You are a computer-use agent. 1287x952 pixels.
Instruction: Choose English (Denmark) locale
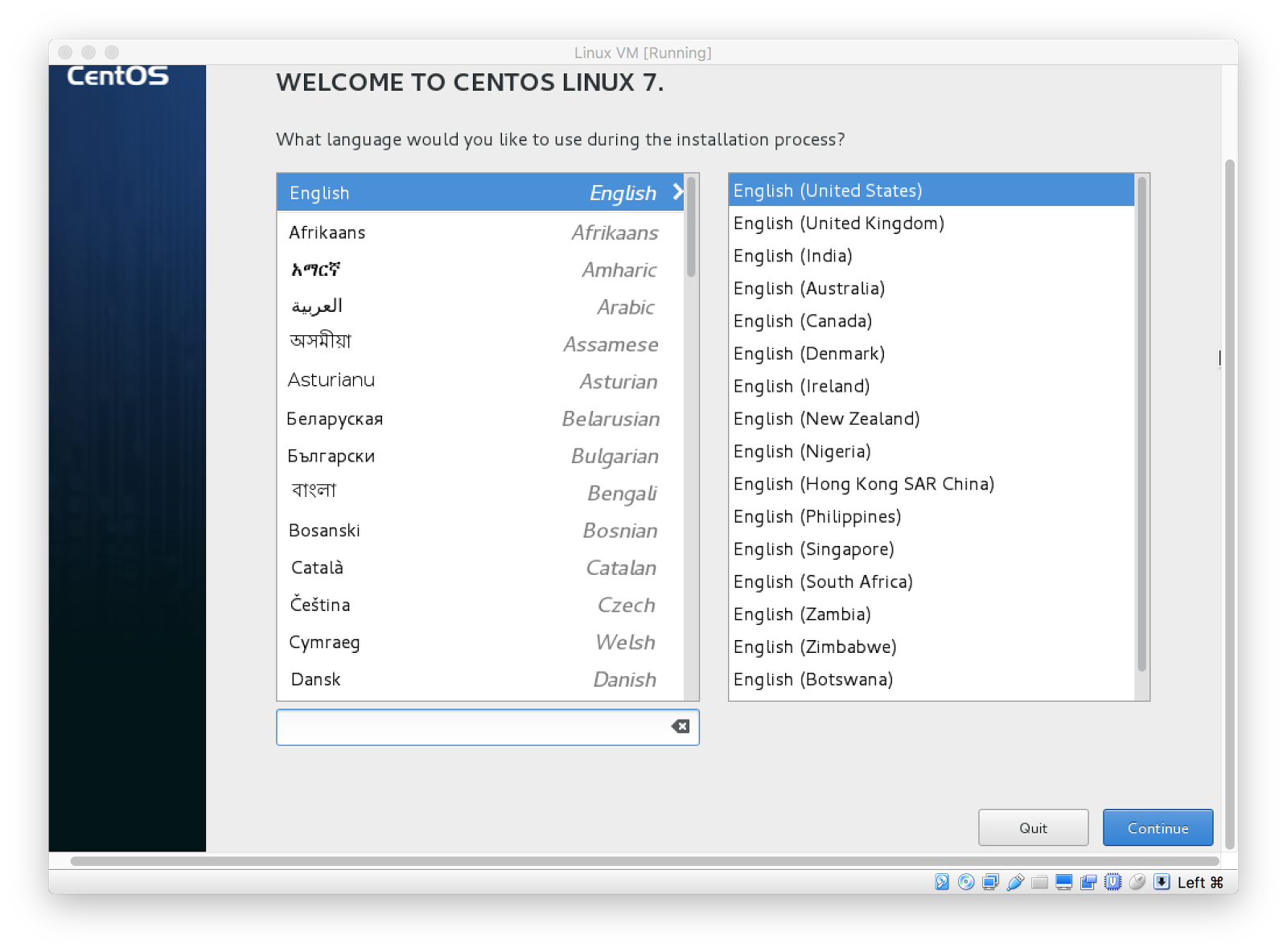931,353
